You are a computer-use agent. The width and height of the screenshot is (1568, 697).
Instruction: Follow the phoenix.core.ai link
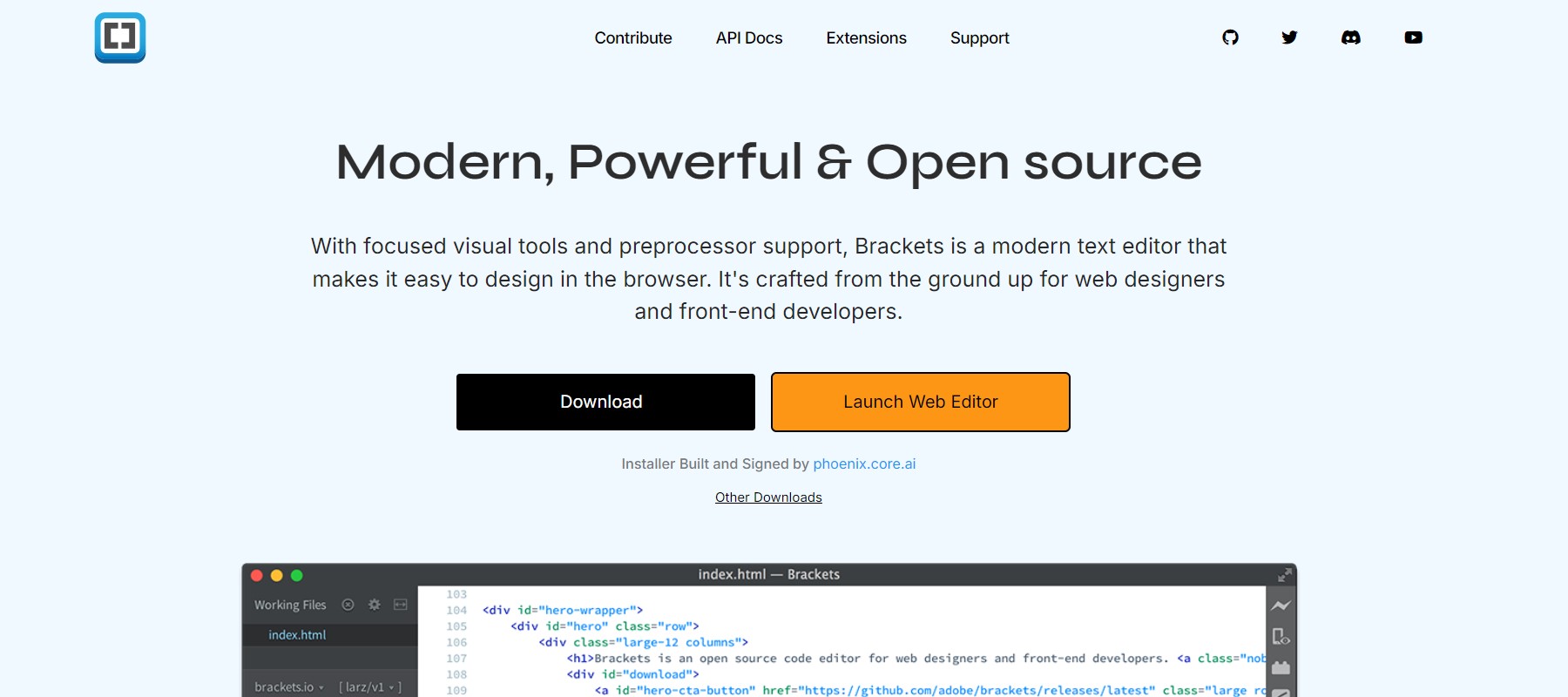tap(864, 464)
